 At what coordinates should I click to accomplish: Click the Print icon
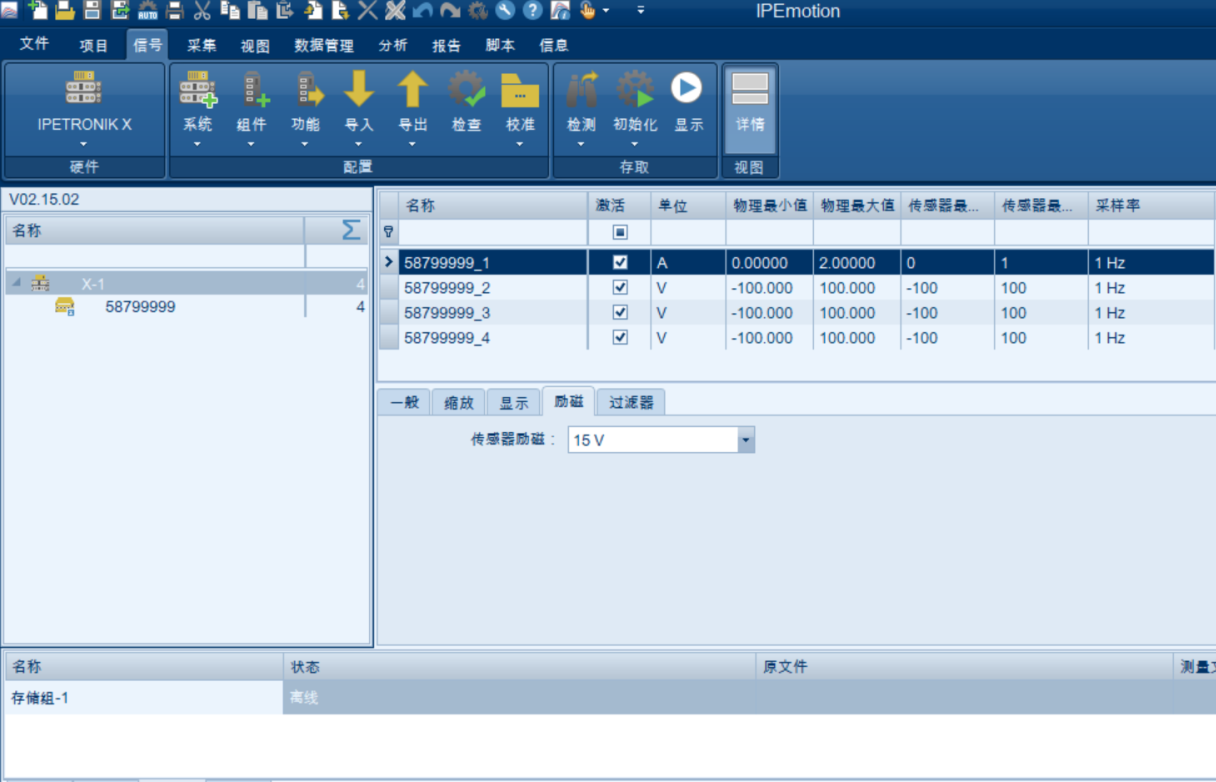tap(175, 11)
